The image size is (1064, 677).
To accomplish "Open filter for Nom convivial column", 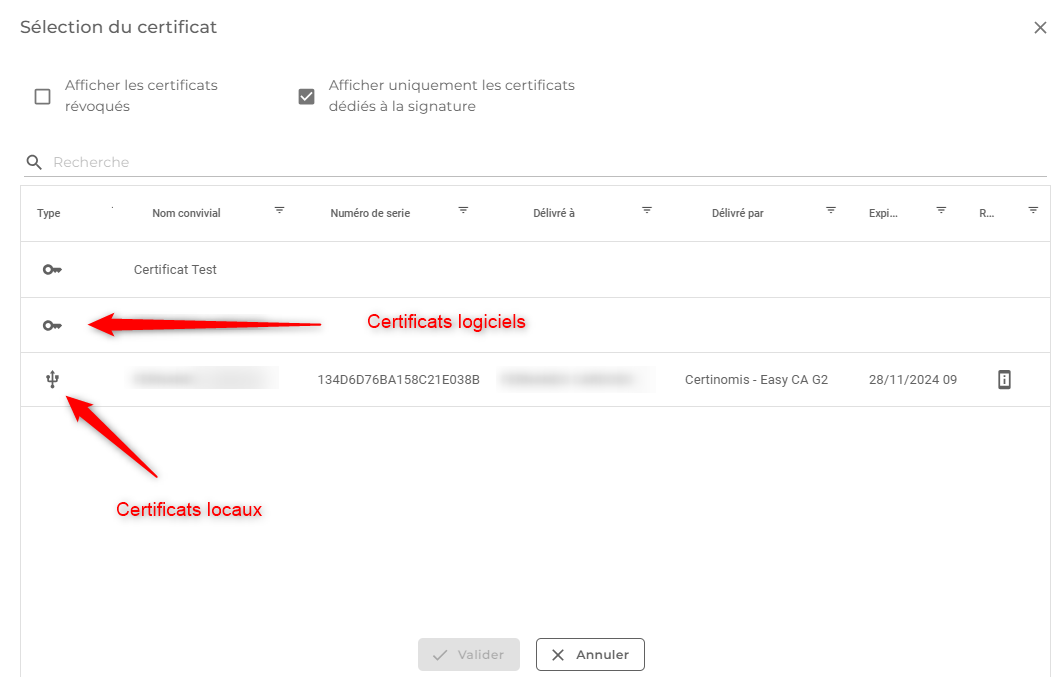I will [x=279, y=210].
